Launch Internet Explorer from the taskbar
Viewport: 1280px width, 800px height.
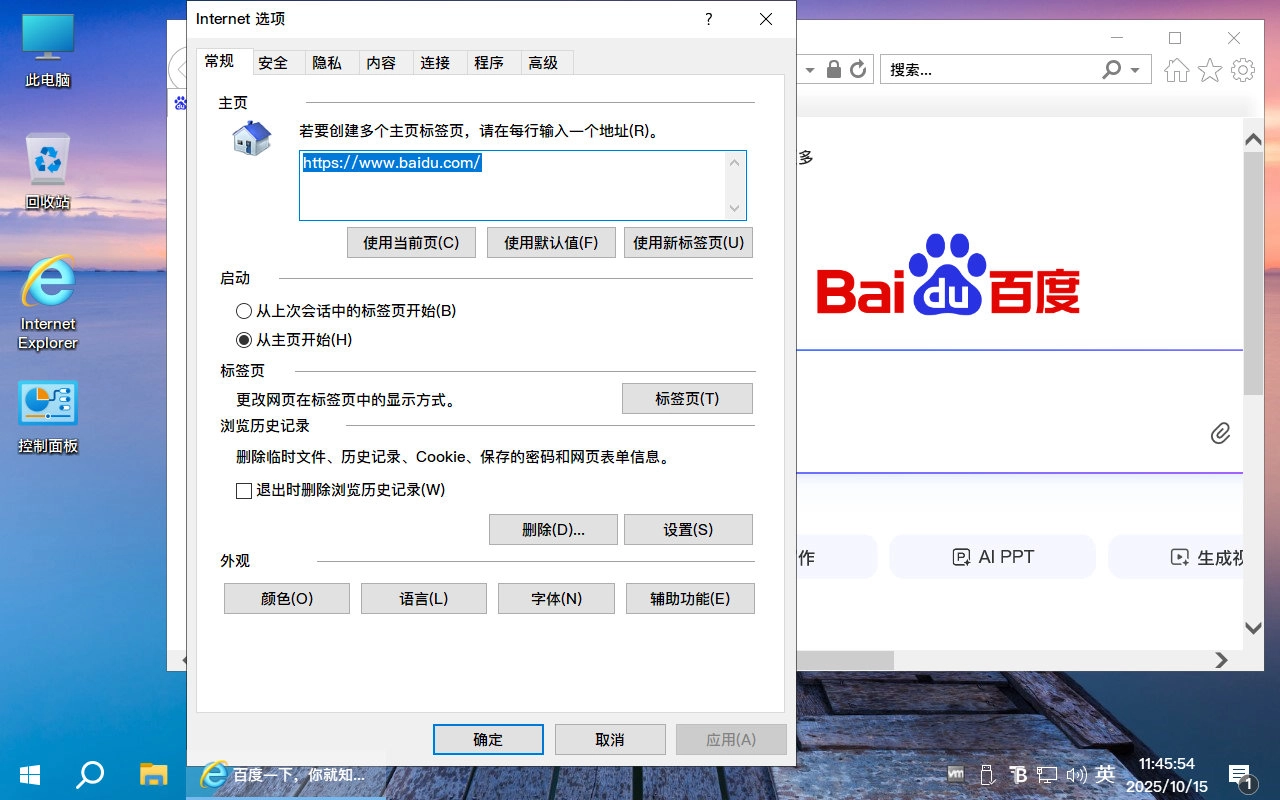pos(215,774)
